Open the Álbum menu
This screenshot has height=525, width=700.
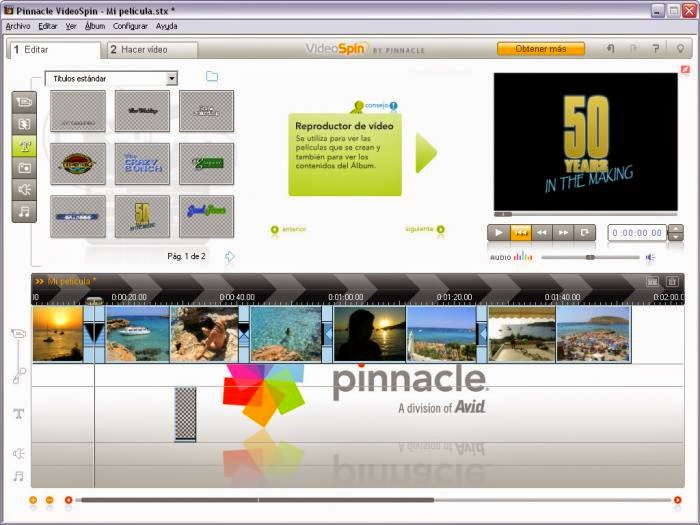[x=95, y=26]
